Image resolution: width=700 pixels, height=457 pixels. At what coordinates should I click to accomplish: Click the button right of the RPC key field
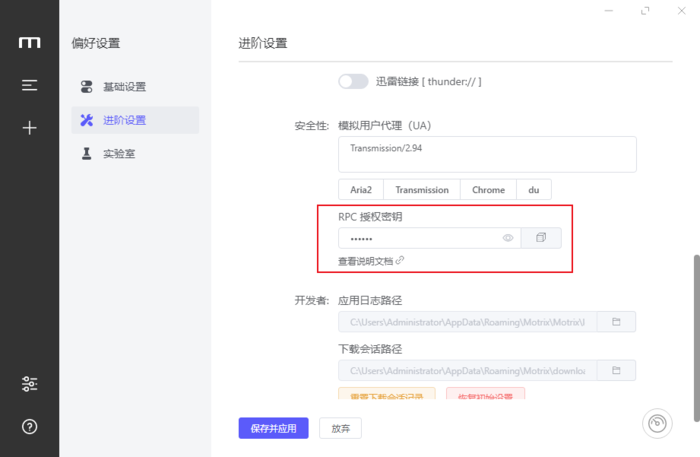[541, 238]
